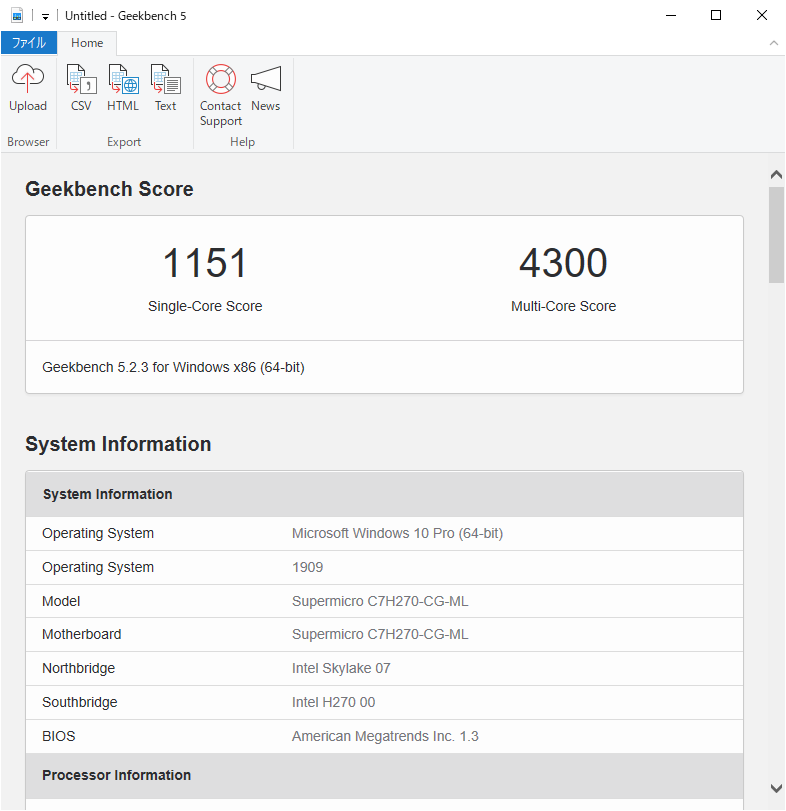Click the single-core score 1151
The image size is (786, 811).
point(205,263)
